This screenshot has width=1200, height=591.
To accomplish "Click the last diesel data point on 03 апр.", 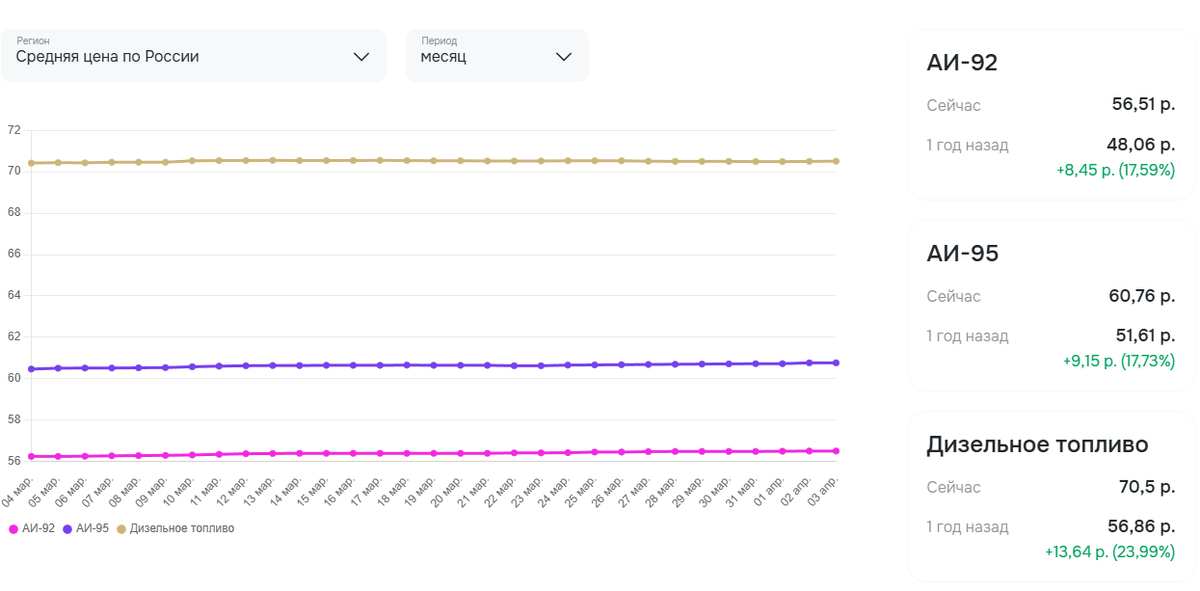I will point(836,161).
